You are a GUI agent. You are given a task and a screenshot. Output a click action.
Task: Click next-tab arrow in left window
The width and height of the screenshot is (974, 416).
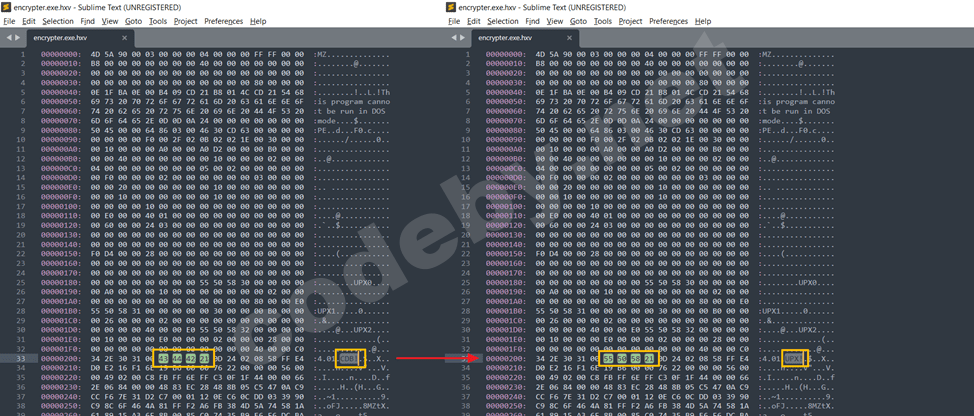click(17, 38)
